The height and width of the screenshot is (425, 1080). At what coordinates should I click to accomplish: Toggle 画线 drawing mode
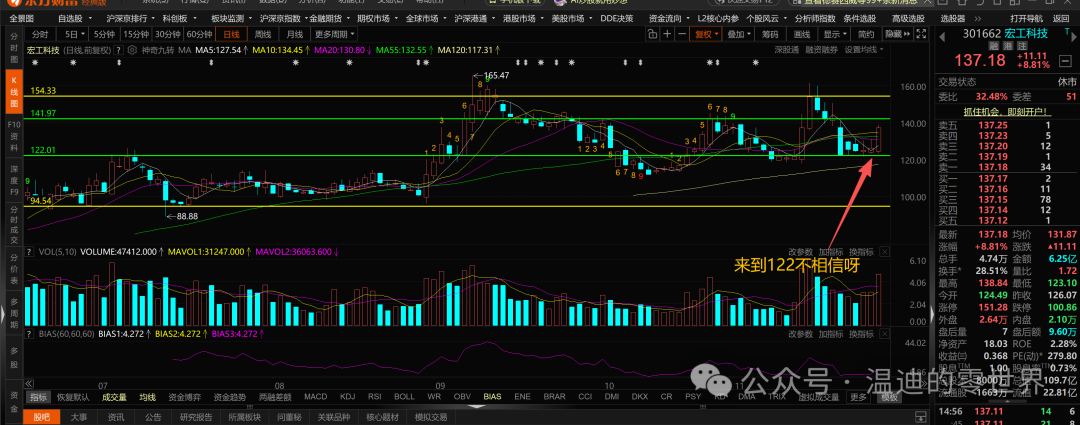[x=802, y=34]
